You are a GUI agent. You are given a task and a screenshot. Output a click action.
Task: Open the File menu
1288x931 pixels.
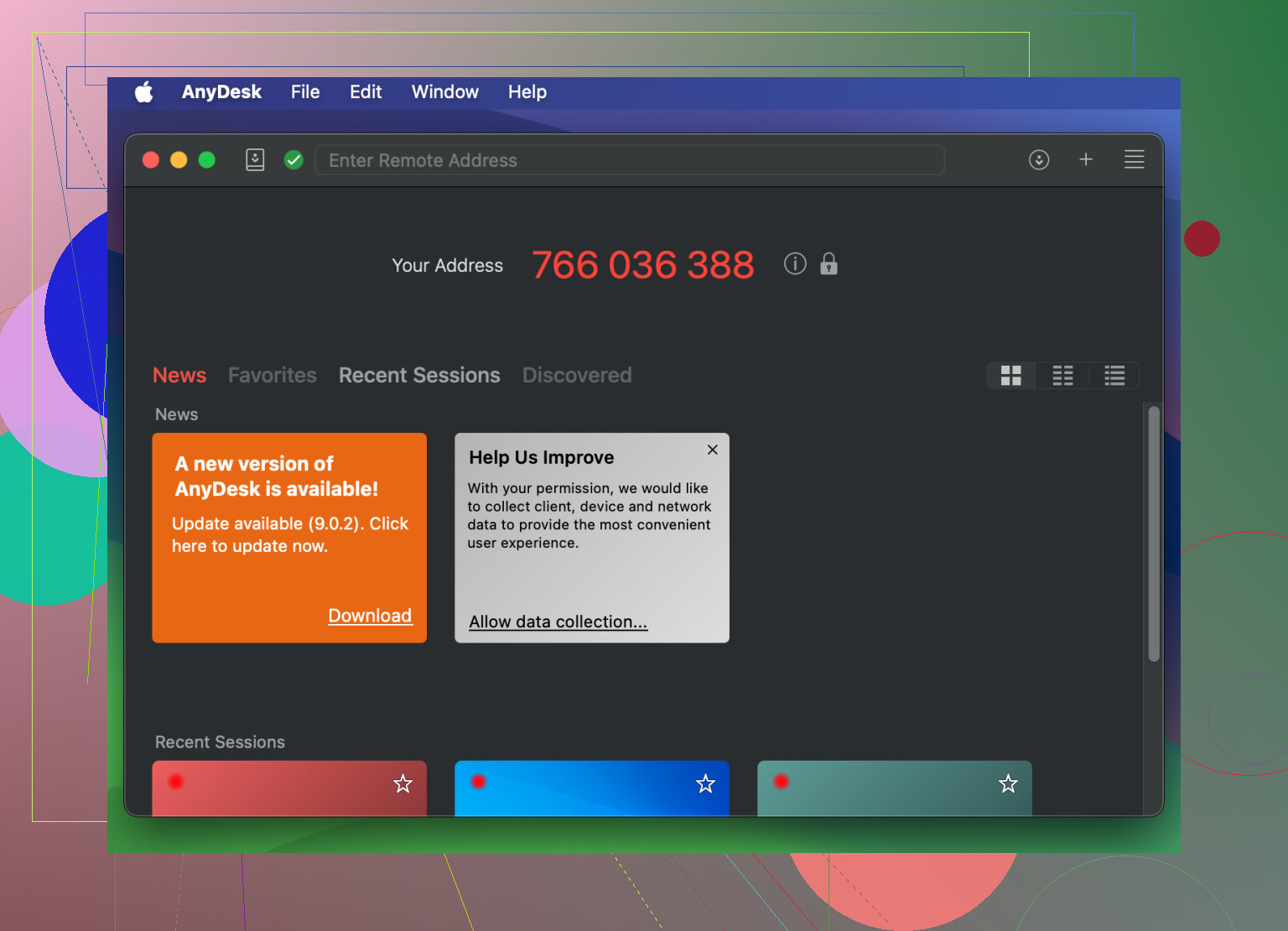tap(305, 92)
